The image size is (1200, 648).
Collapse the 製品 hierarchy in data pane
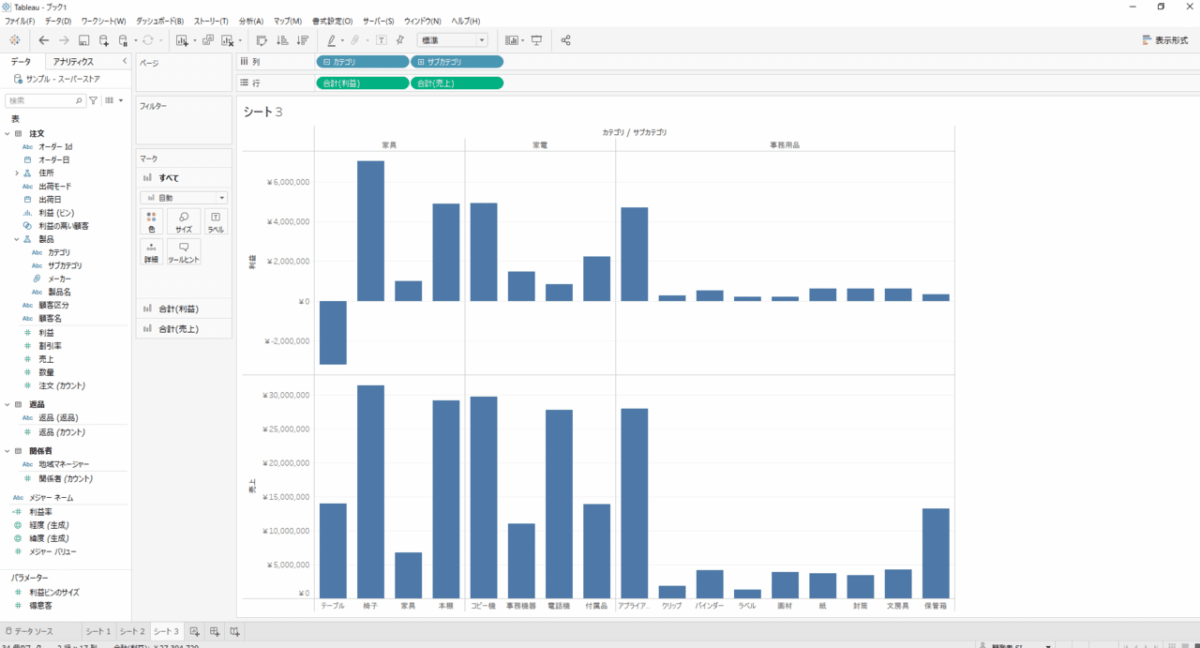17,239
